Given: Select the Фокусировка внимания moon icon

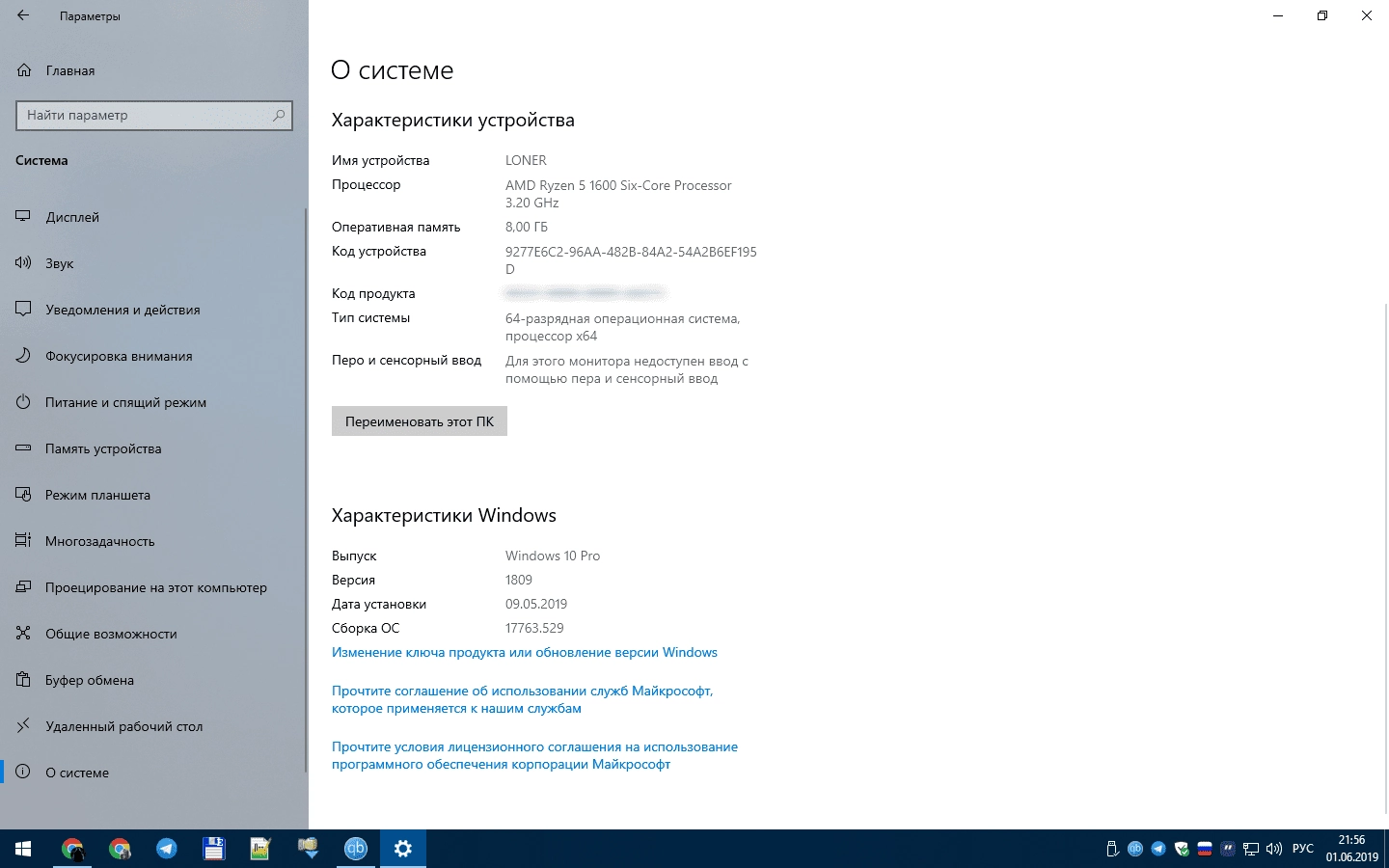Looking at the screenshot, I should click(x=24, y=356).
